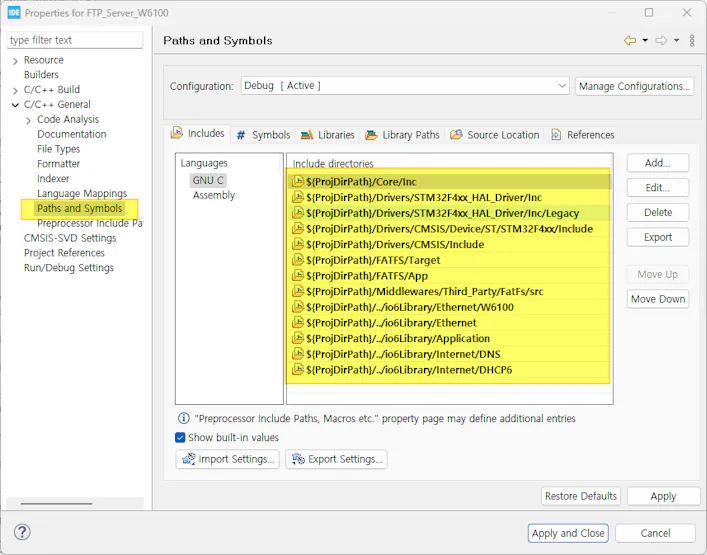Click Apply and Close button
This screenshot has width=707, height=555.
568,533
